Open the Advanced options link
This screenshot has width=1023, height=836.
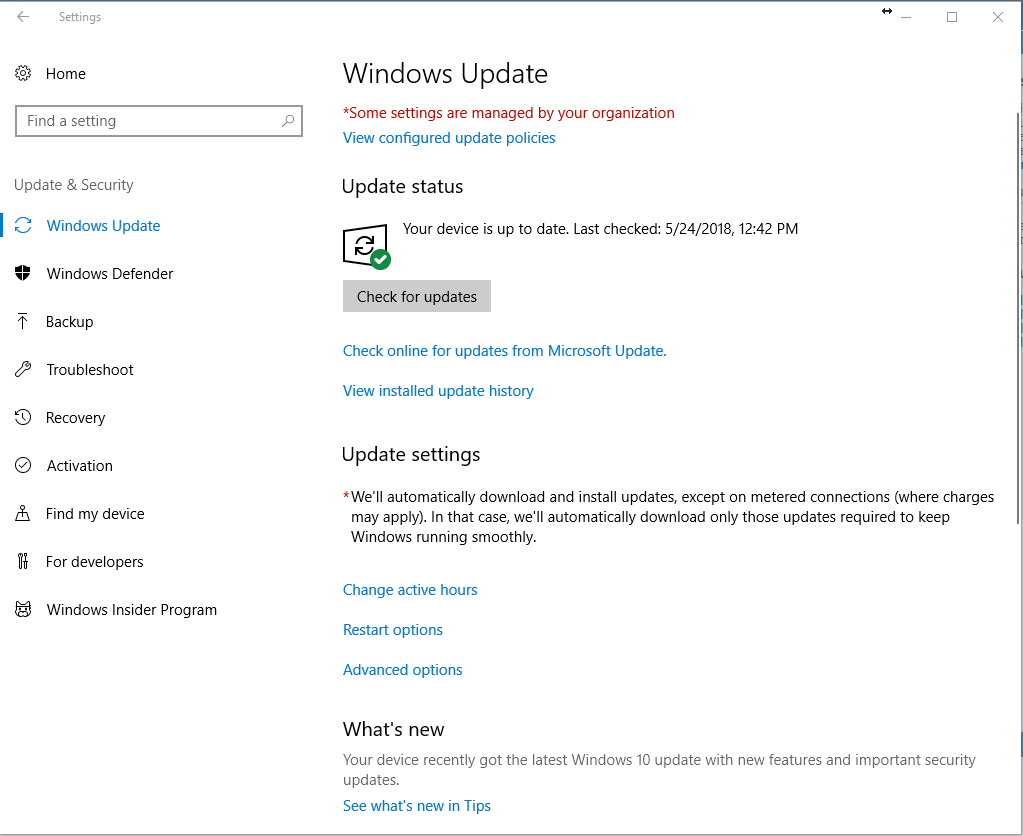click(403, 670)
